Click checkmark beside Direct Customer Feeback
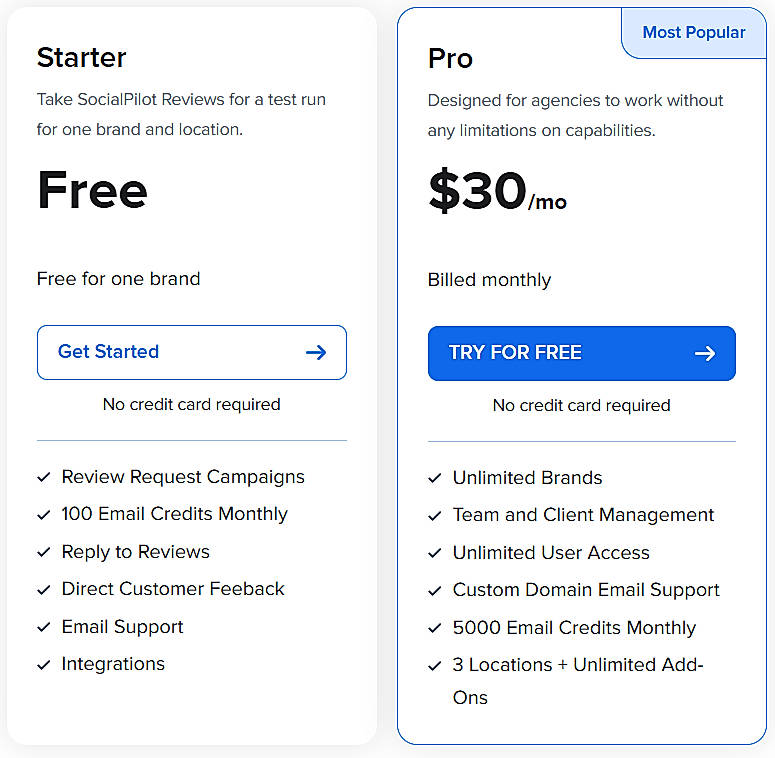 click(44, 590)
